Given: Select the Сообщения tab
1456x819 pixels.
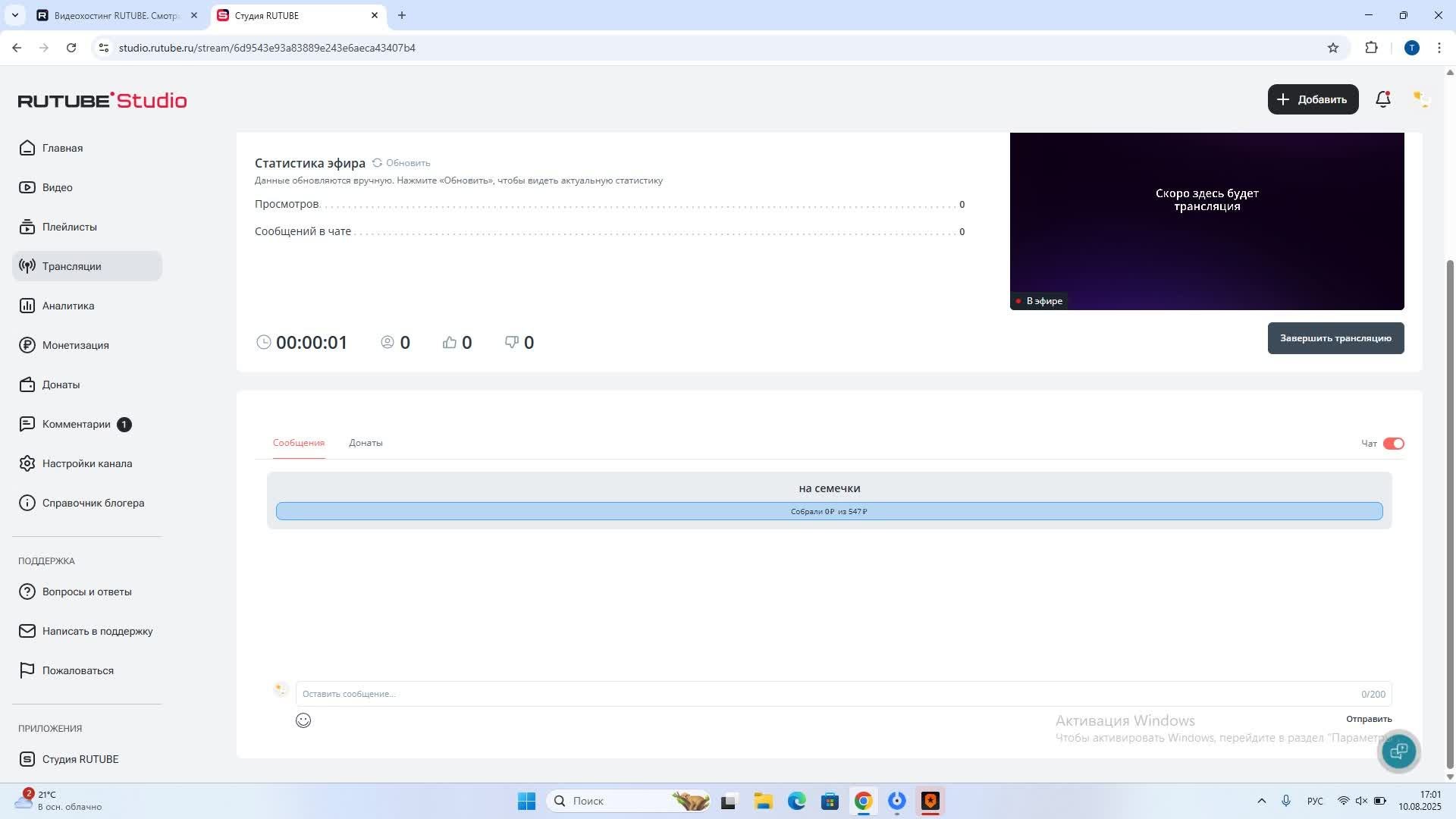Looking at the screenshot, I should tap(299, 443).
